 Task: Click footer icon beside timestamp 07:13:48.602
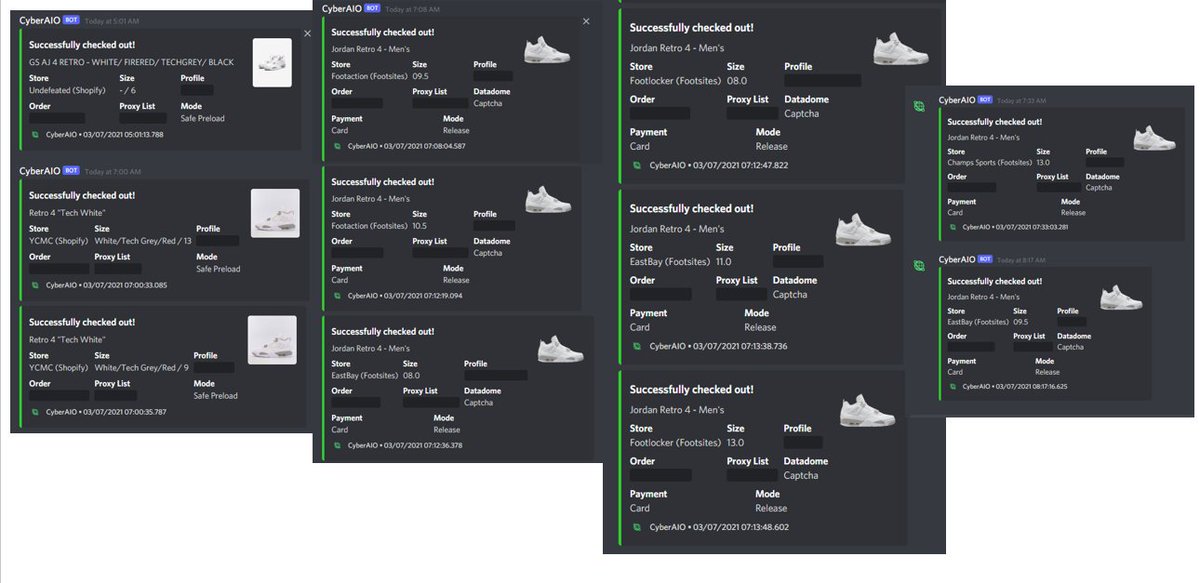[x=636, y=526]
